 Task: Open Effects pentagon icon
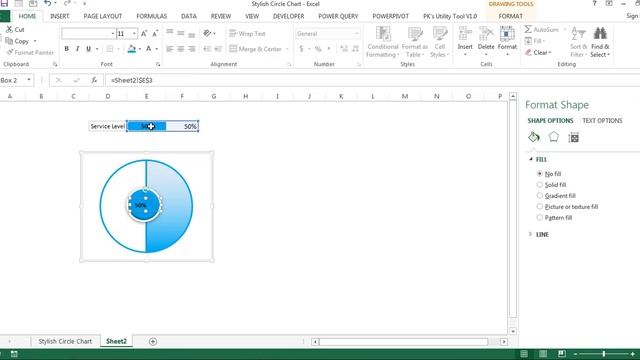pyautogui.click(x=553, y=137)
